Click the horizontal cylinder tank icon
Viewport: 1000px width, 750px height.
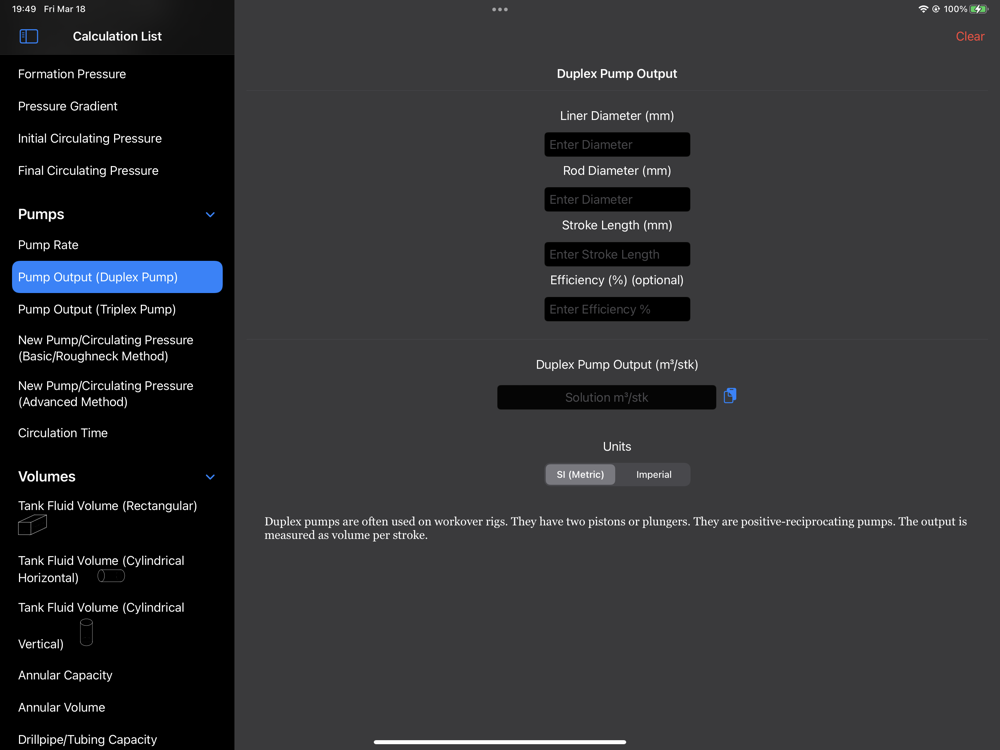111,576
